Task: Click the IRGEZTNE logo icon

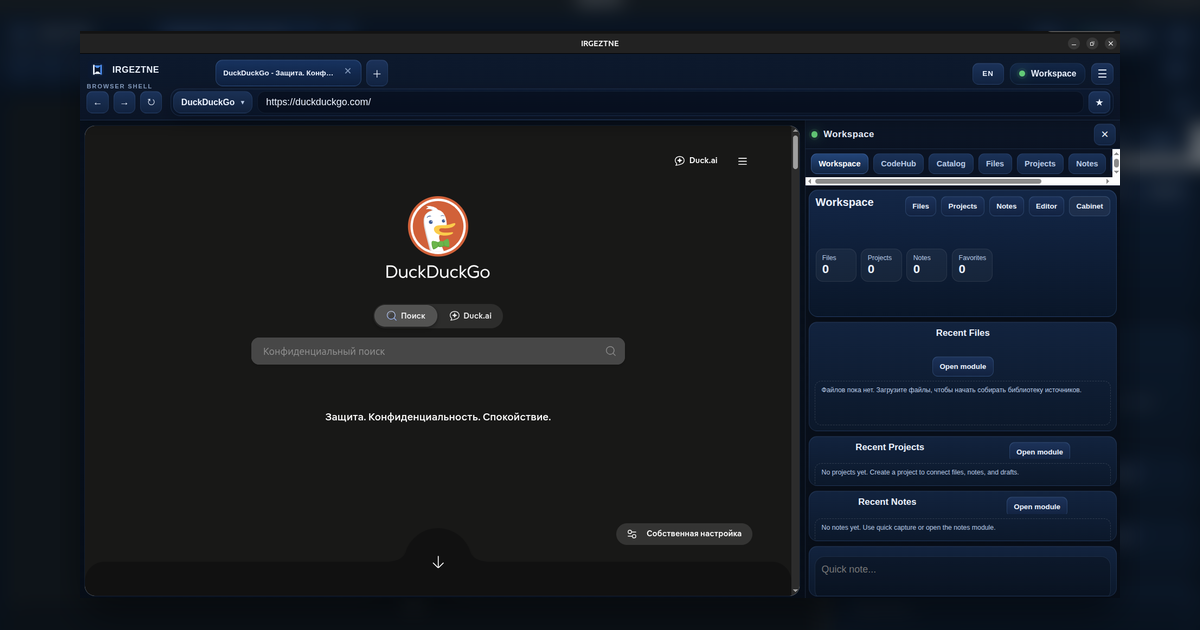Action: pyautogui.click(x=97, y=70)
